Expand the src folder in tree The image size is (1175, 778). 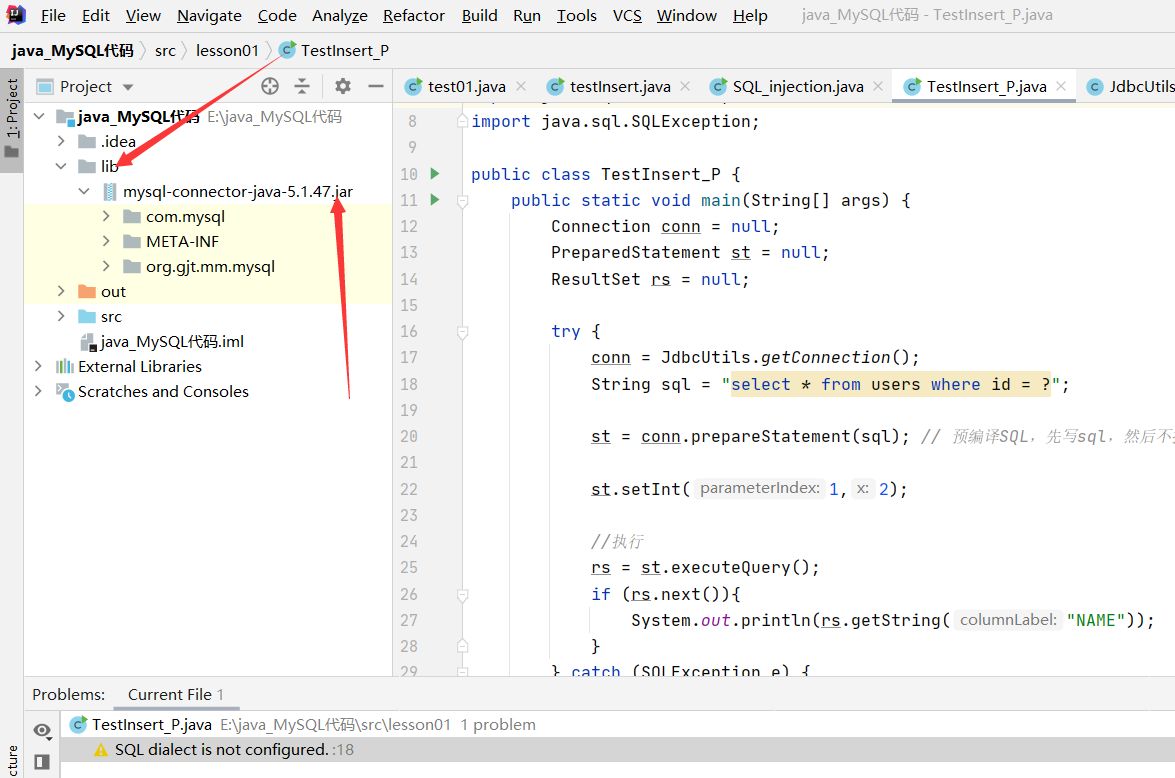(61, 316)
